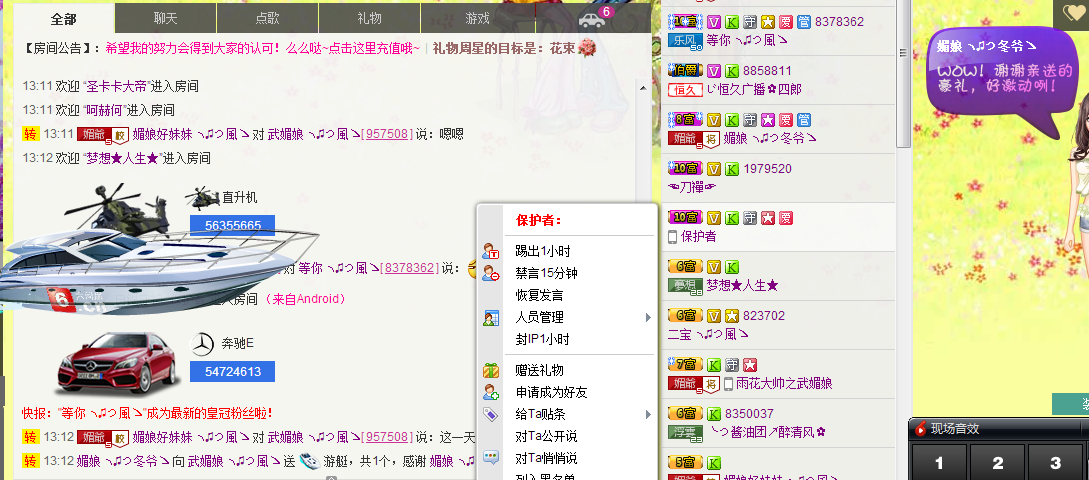Click the add-friend icon beside 申请成为好友
This screenshot has height=480, width=1089.
point(491,392)
